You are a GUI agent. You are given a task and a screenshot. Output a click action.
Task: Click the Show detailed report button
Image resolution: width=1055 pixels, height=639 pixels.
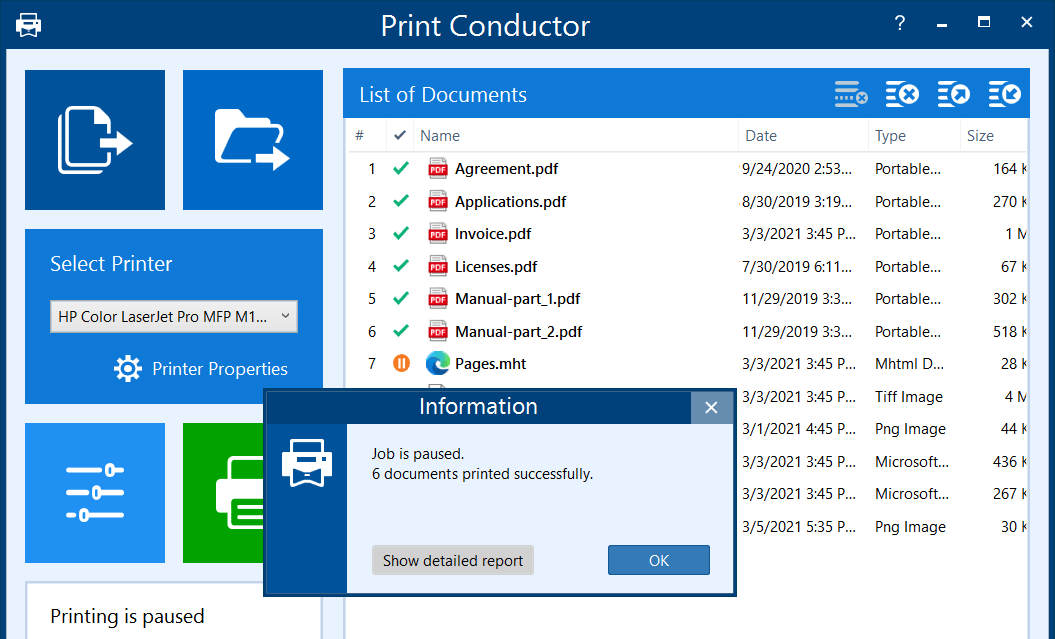pyautogui.click(x=453, y=560)
